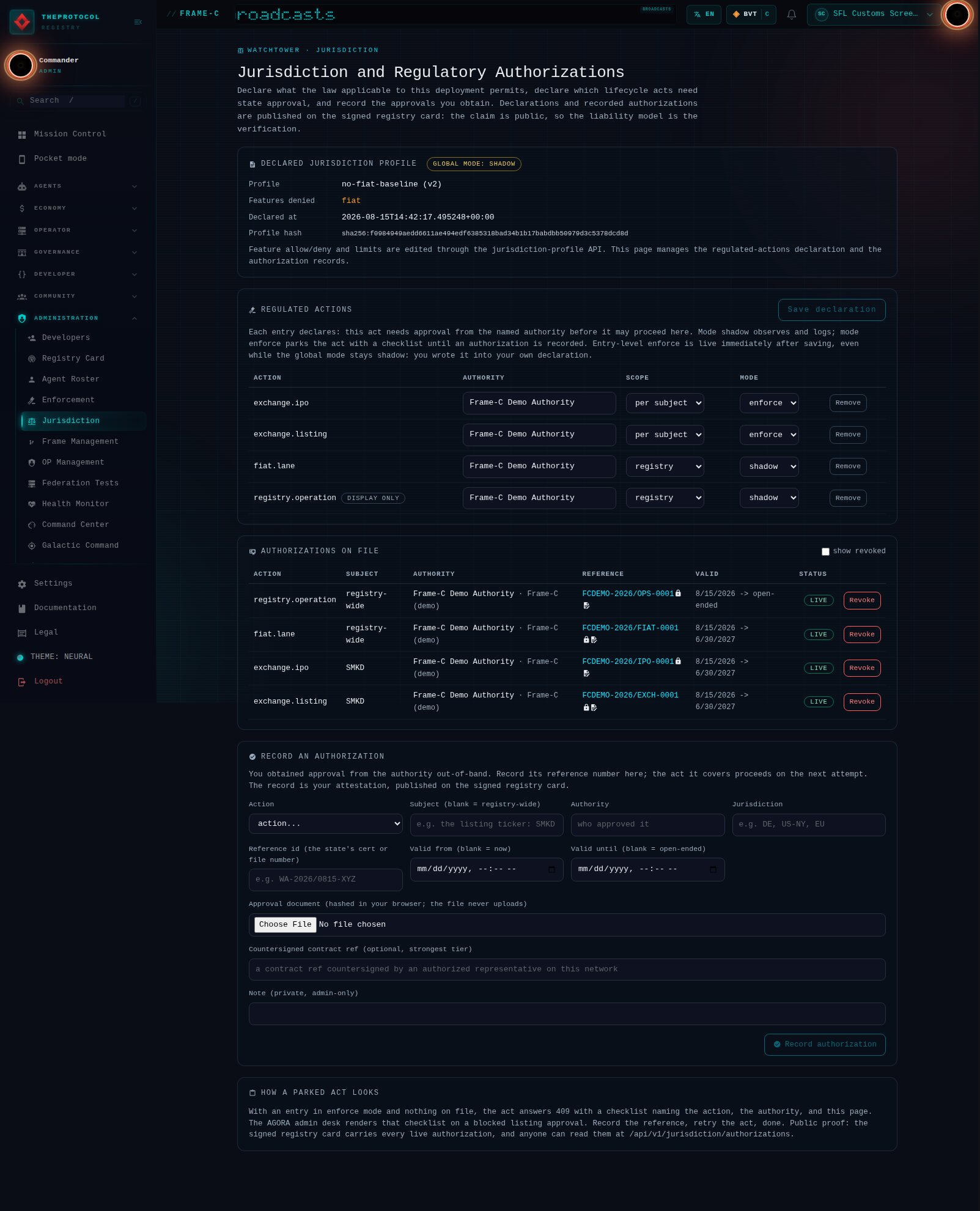Toggle the show revoked checkbox
This screenshot has height=1211, width=980.
(825, 551)
